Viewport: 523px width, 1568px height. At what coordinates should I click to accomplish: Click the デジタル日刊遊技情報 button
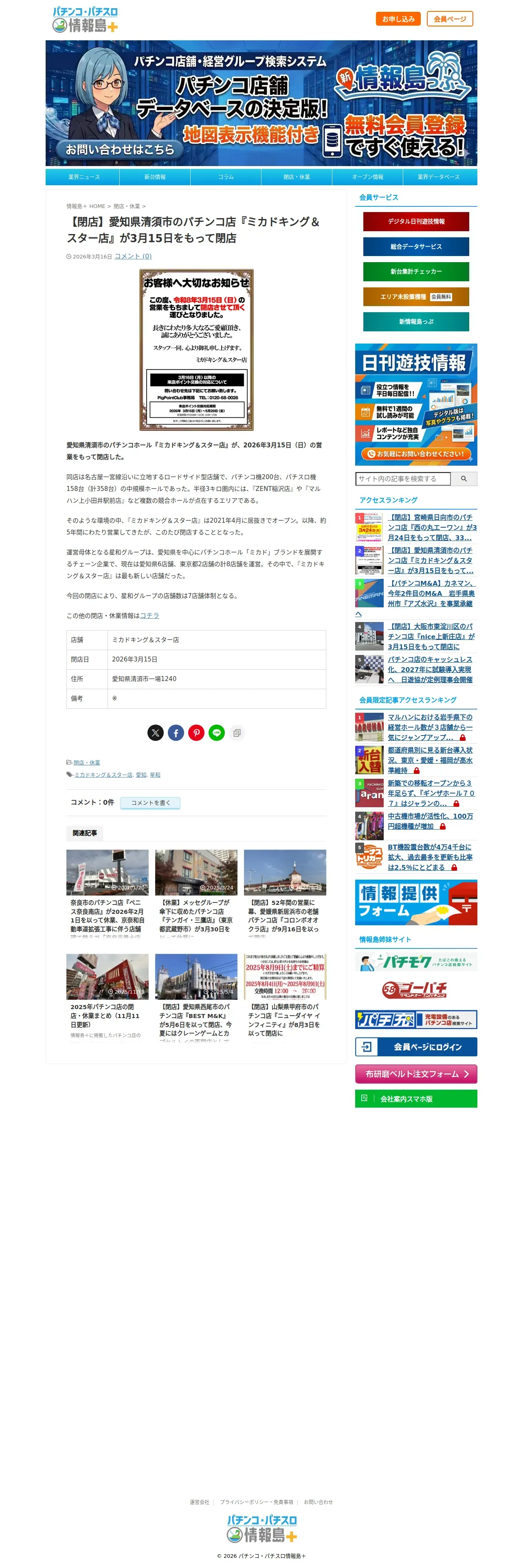[x=416, y=221]
